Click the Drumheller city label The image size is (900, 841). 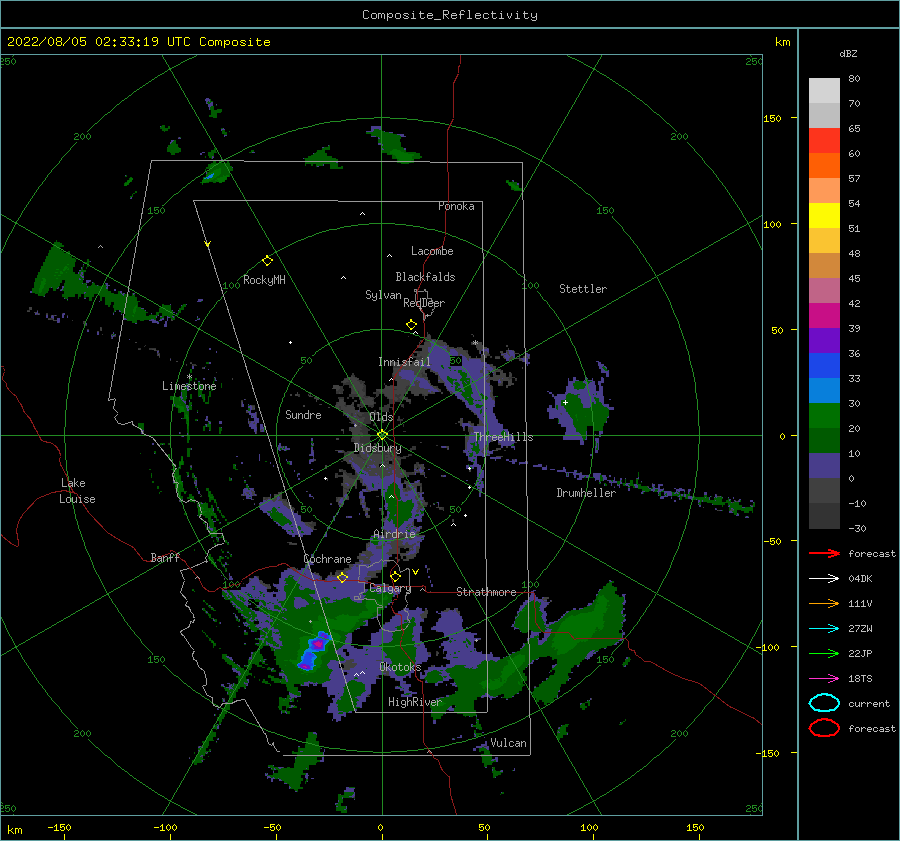tap(586, 493)
